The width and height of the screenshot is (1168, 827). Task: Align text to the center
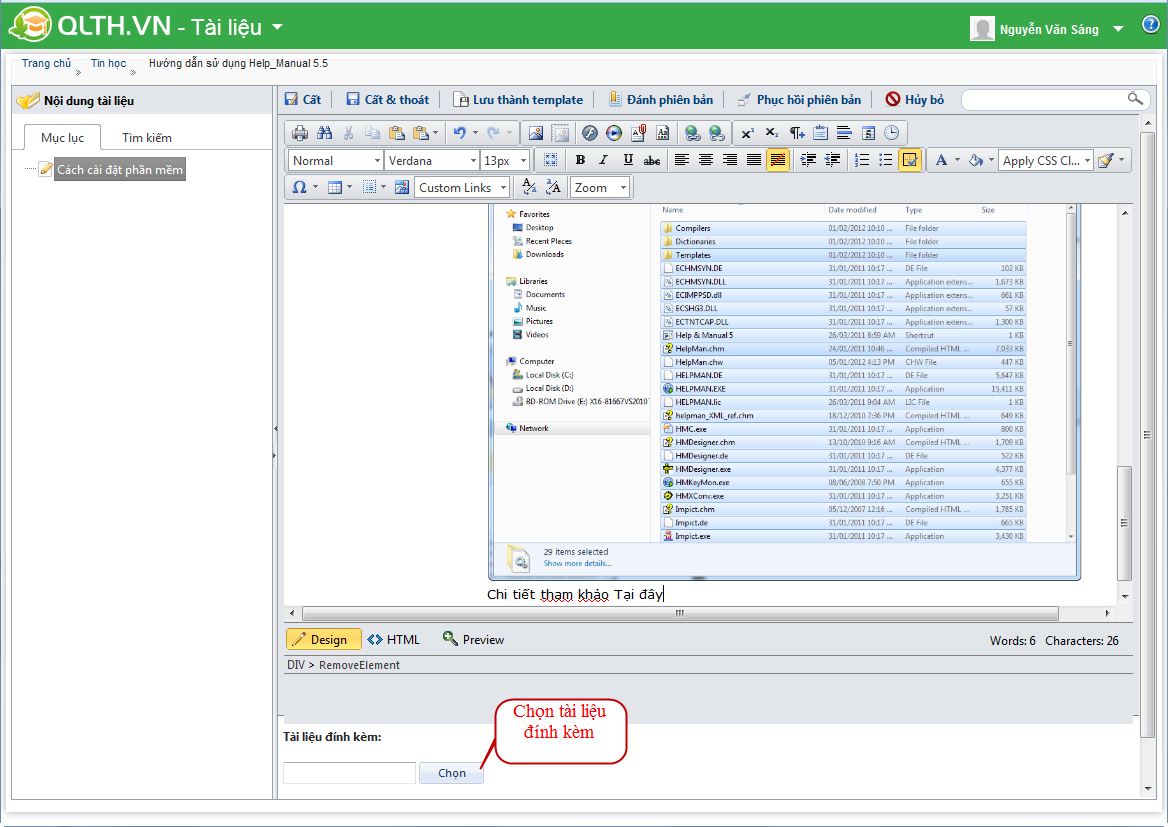pyautogui.click(x=706, y=160)
